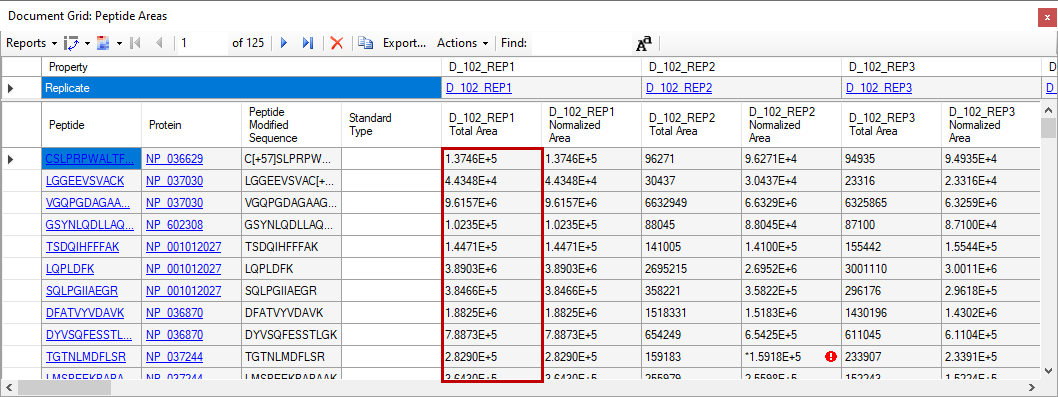Click the Peptide Modified Sequence column header
The image size is (1058, 397).
[x=291, y=125]
